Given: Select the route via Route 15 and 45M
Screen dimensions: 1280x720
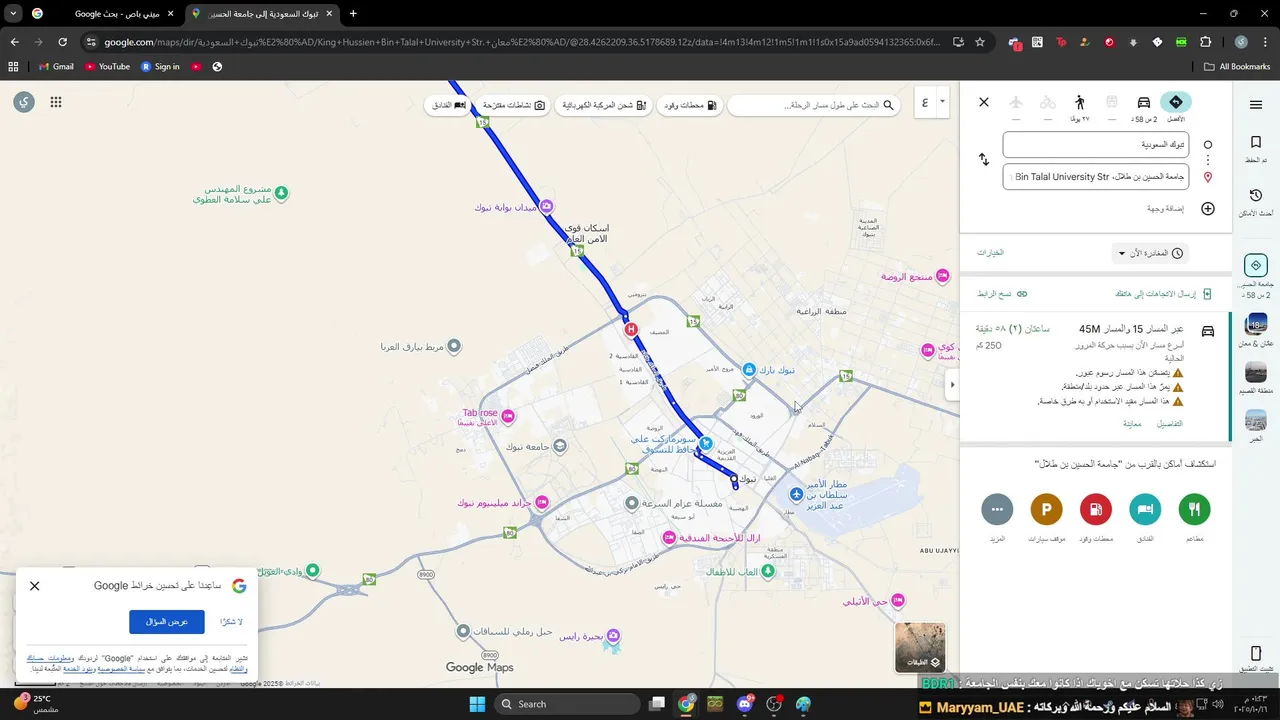Looking at the screenshot, I should coord(1095,378).
